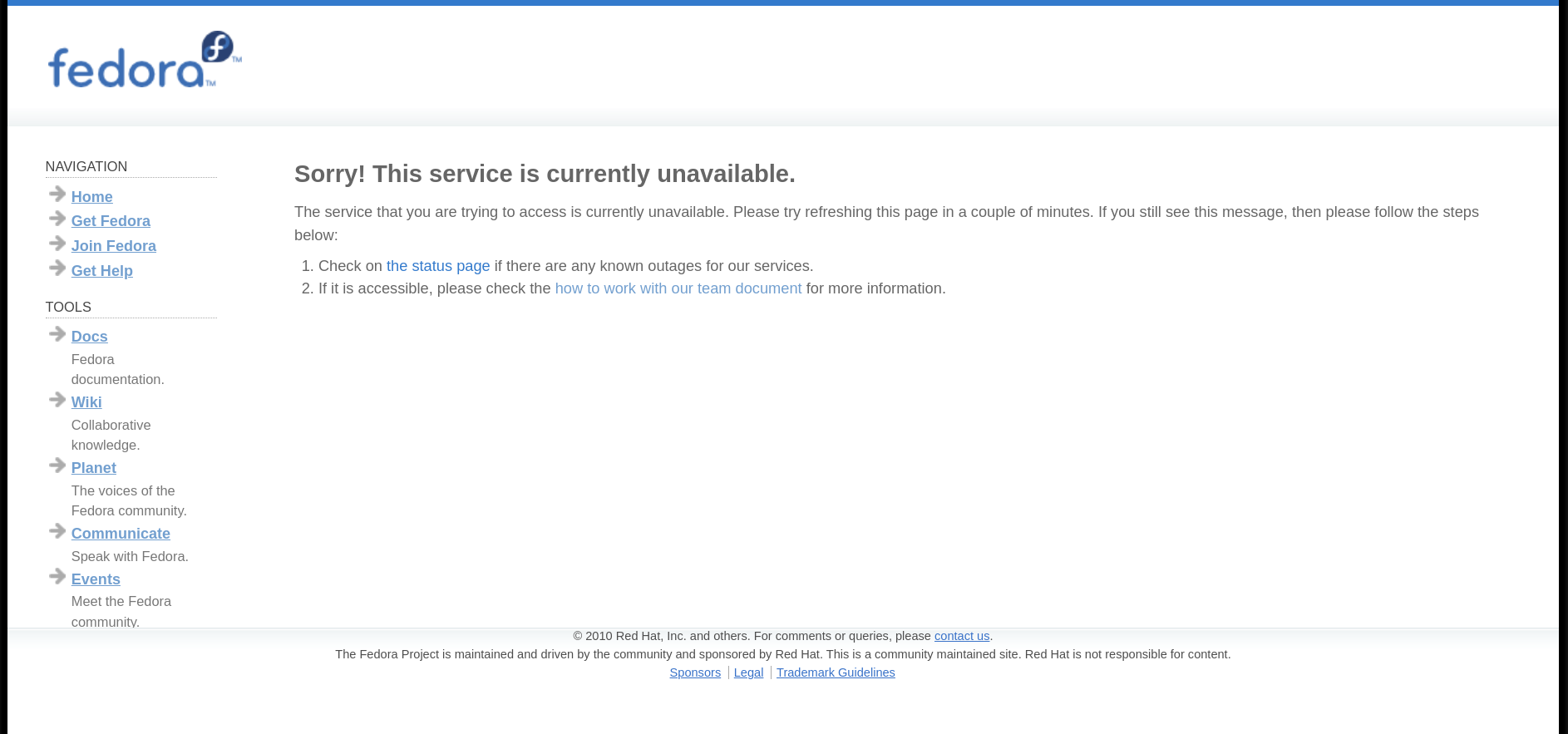Click the arrow icon beside Wiki
This screenshot has height=734, width=1568.
[x=57, y=399]
